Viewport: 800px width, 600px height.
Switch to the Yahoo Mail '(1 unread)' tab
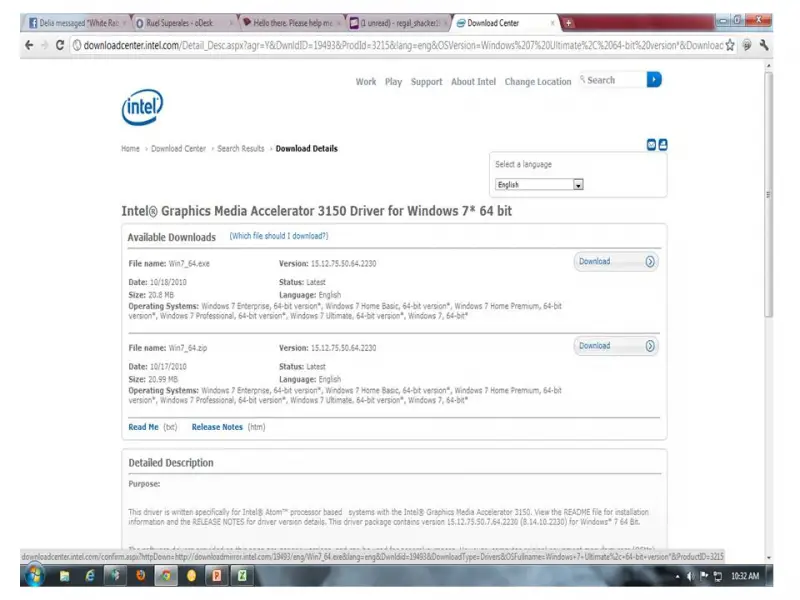tap(397, 23)
